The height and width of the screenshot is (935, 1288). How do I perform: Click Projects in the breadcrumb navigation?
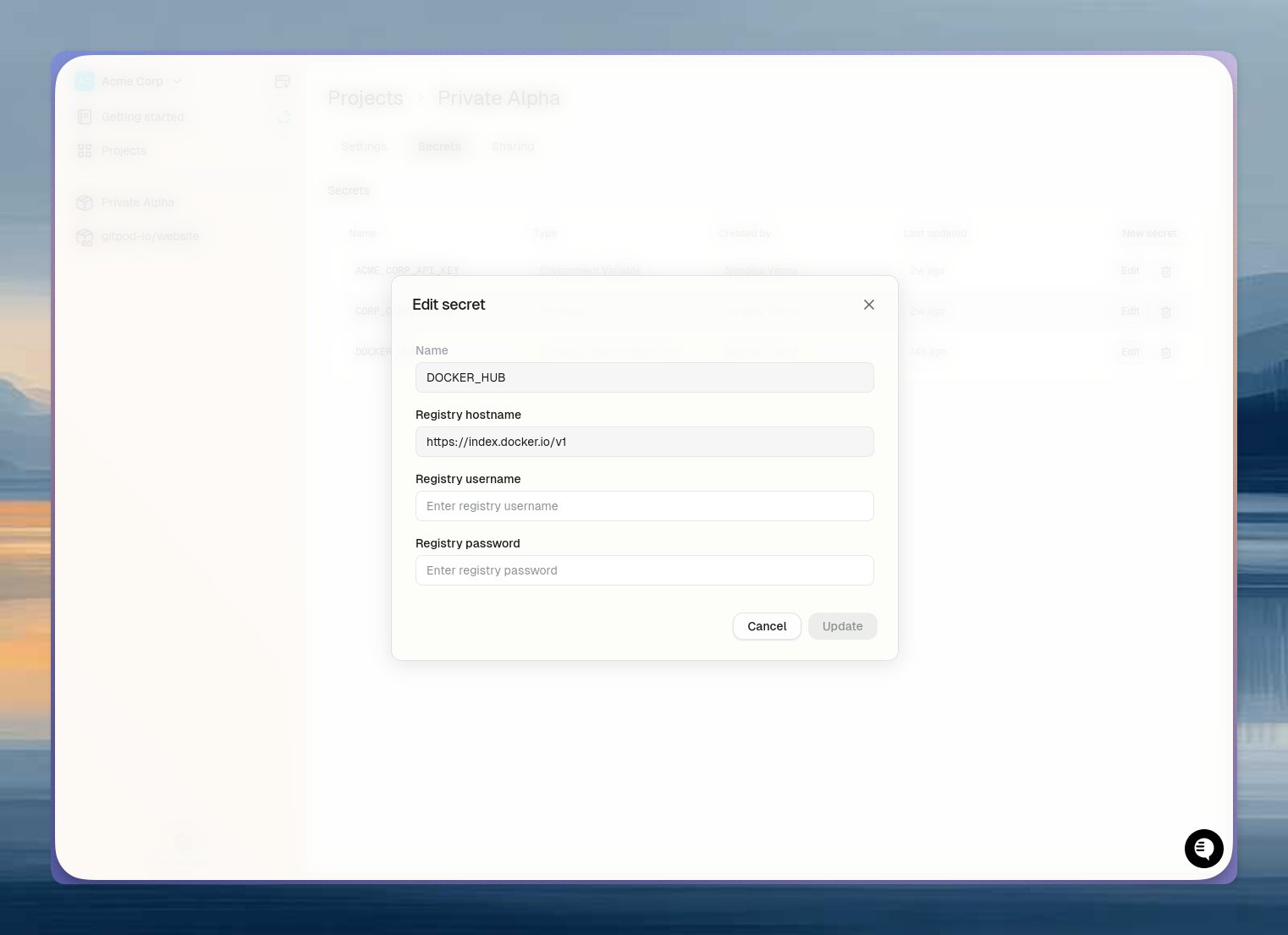[365, 98]
